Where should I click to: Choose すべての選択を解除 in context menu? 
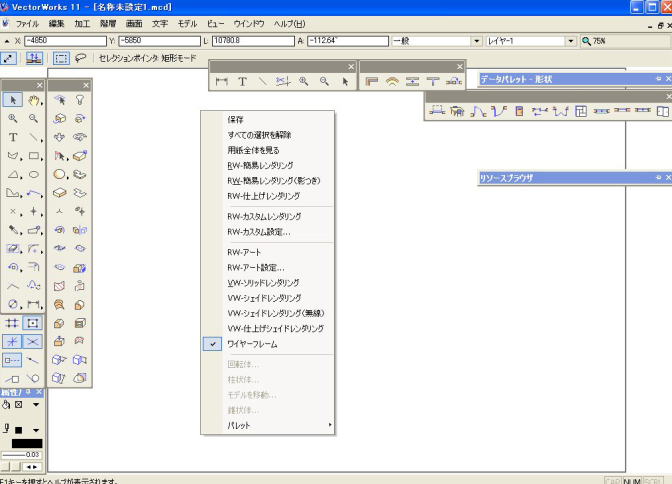(268, 135)
